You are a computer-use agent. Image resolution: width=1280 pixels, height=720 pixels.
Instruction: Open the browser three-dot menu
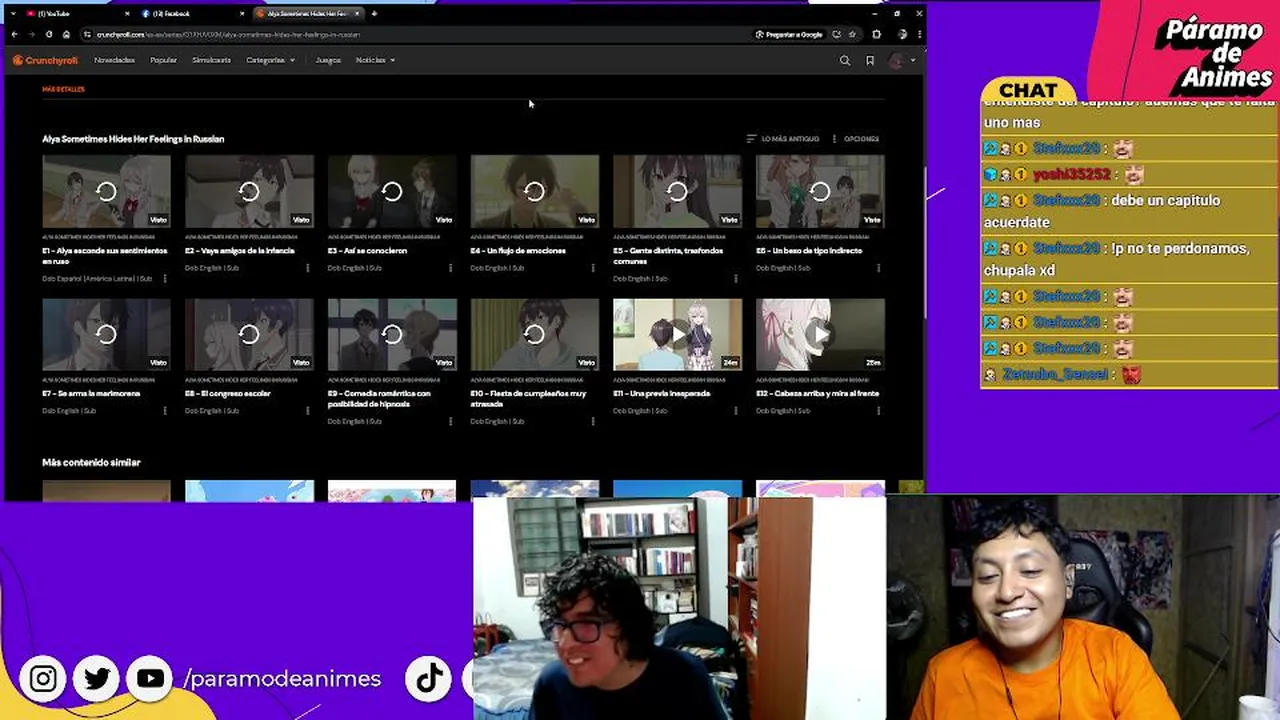[919, 34]
